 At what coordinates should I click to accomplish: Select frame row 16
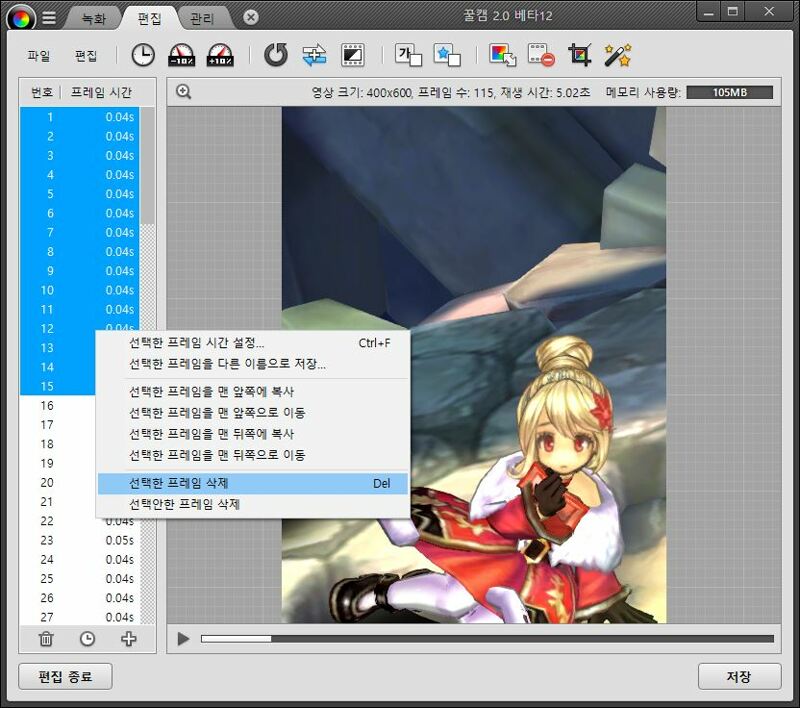point(58,406)
